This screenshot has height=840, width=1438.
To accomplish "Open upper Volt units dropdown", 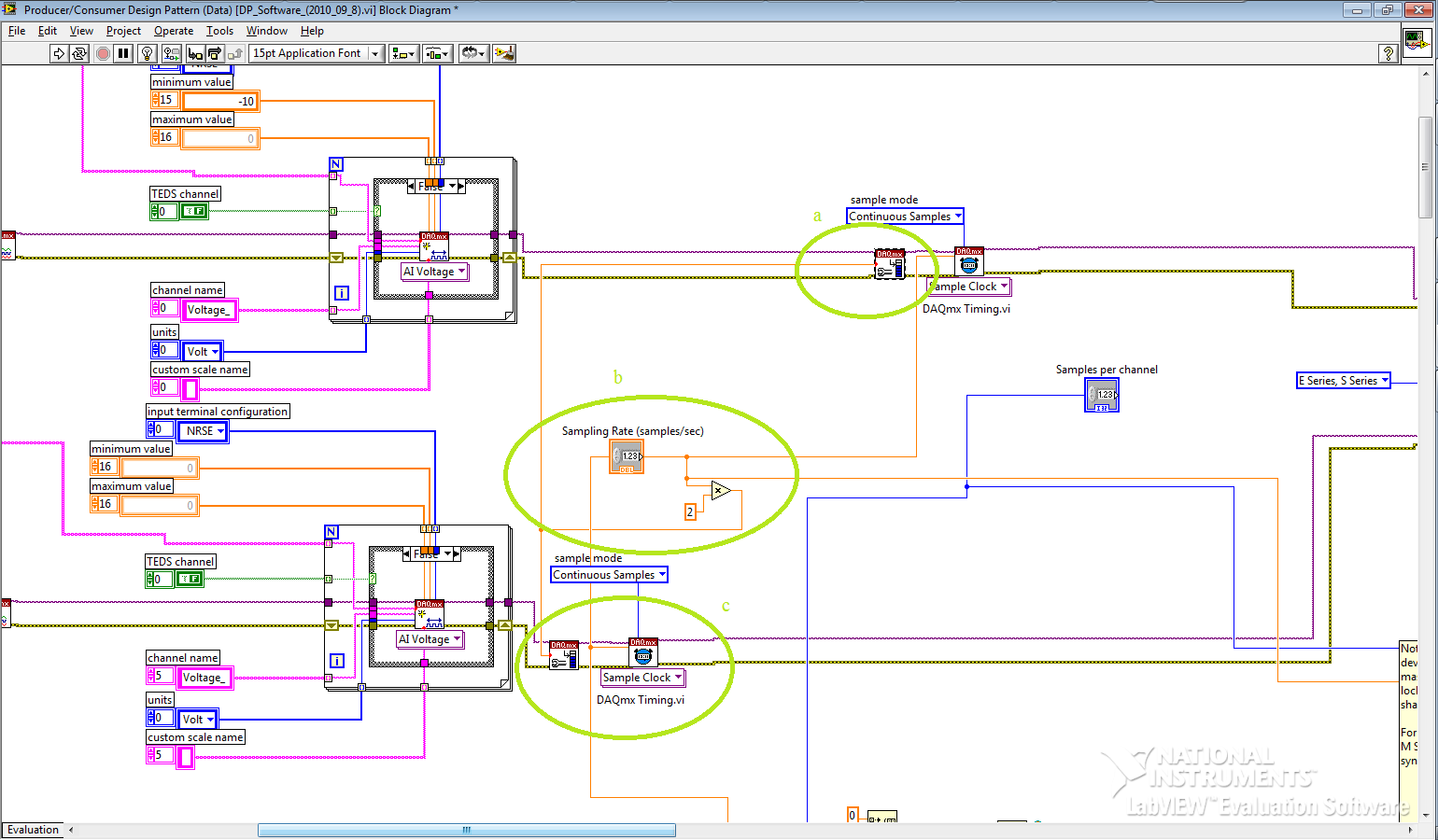I will (x=202, y=352).
